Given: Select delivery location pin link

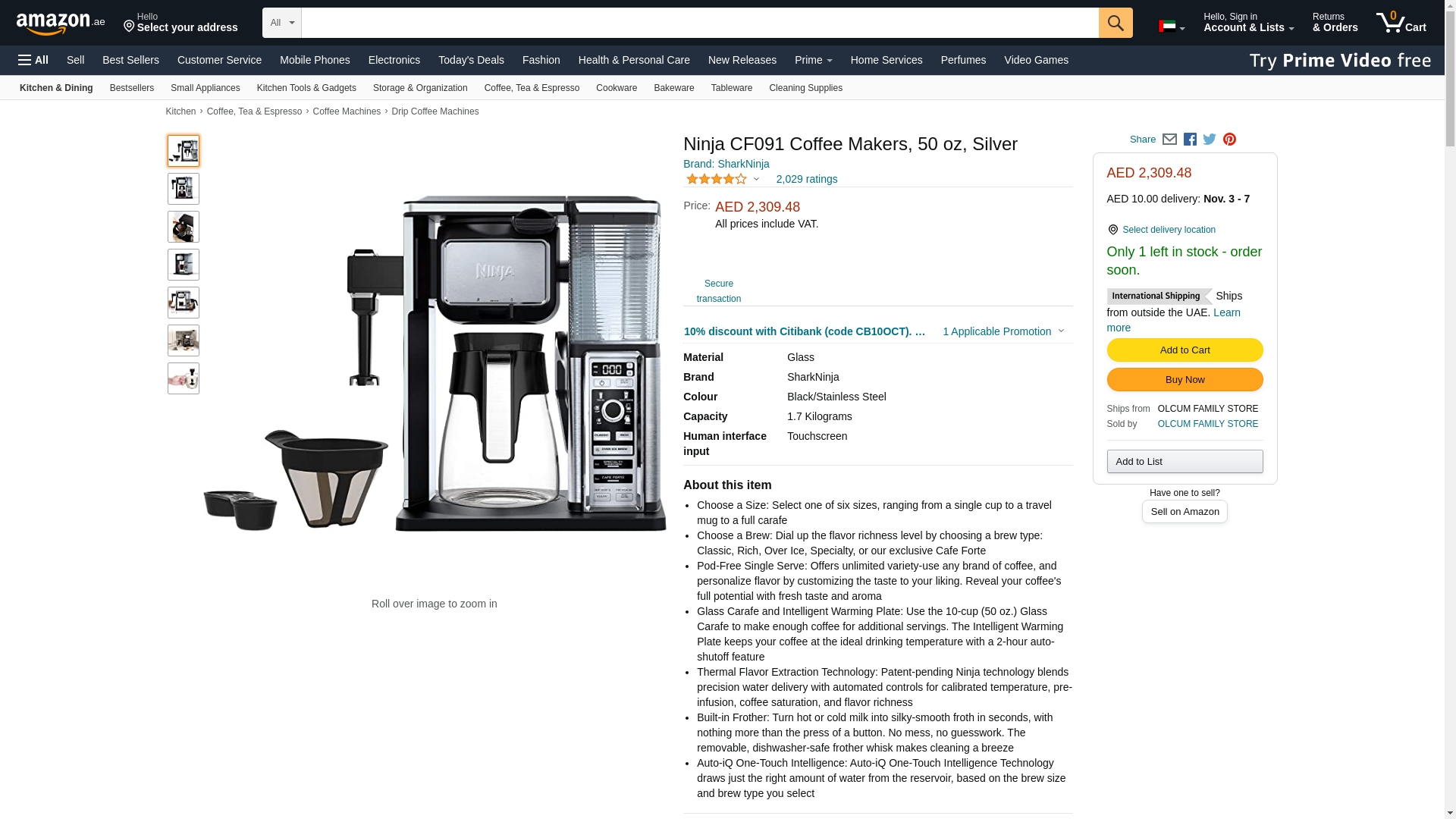Looking at the screenshot, I should (x=1161, y=230).
